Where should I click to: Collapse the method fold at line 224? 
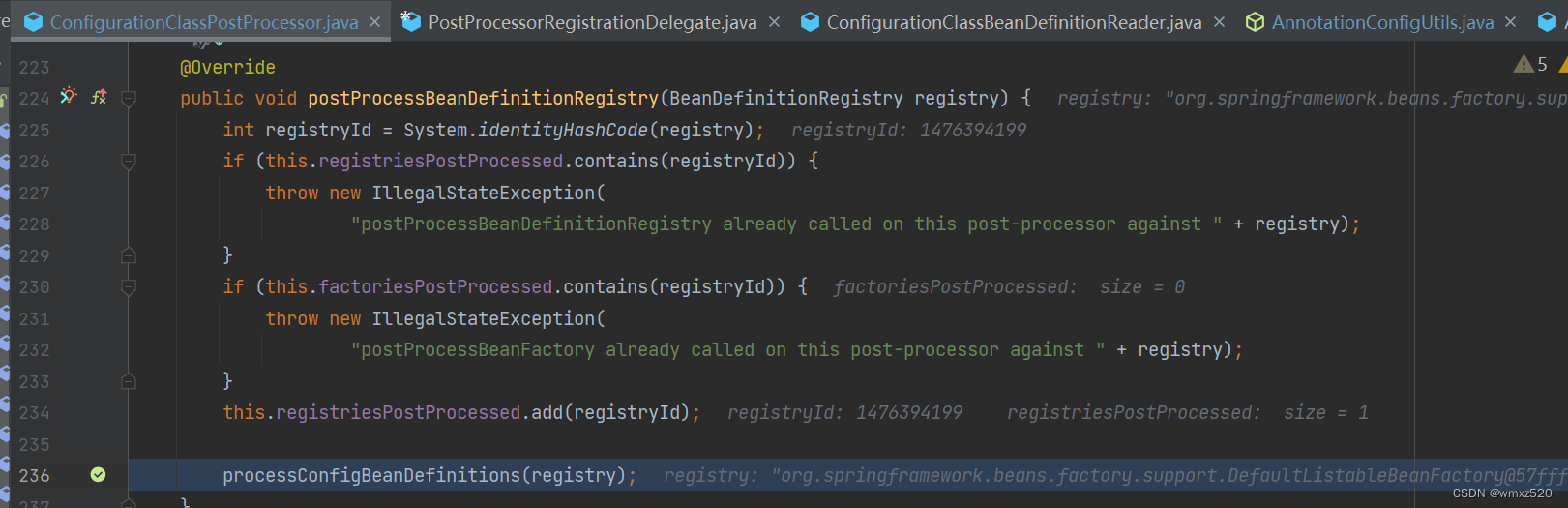click(128, 98)
